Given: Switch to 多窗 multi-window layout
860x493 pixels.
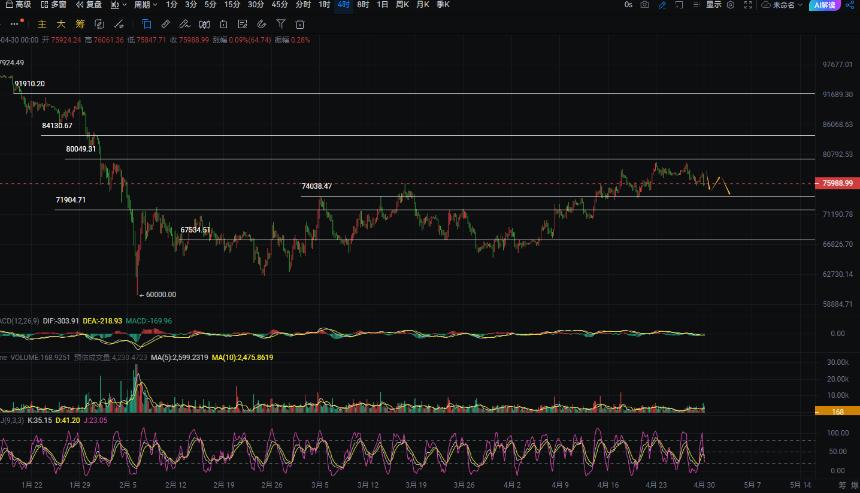Looking at the screenshot, I should pos(54,4).
